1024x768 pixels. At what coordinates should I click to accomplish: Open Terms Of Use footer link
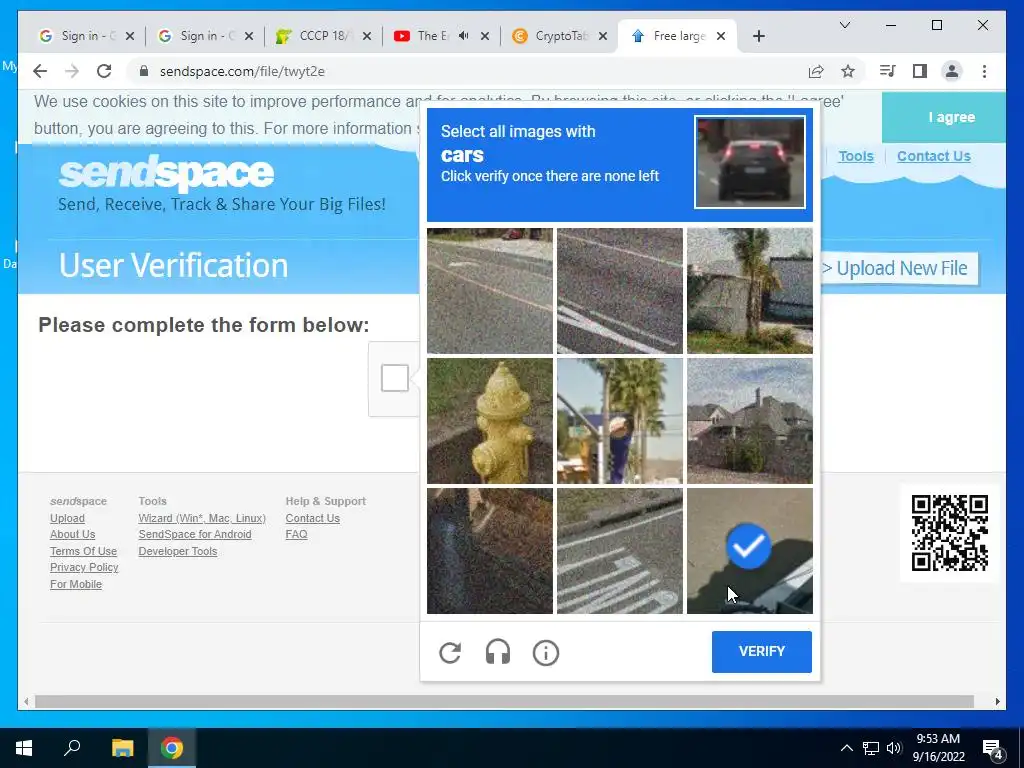click(83, 551)
